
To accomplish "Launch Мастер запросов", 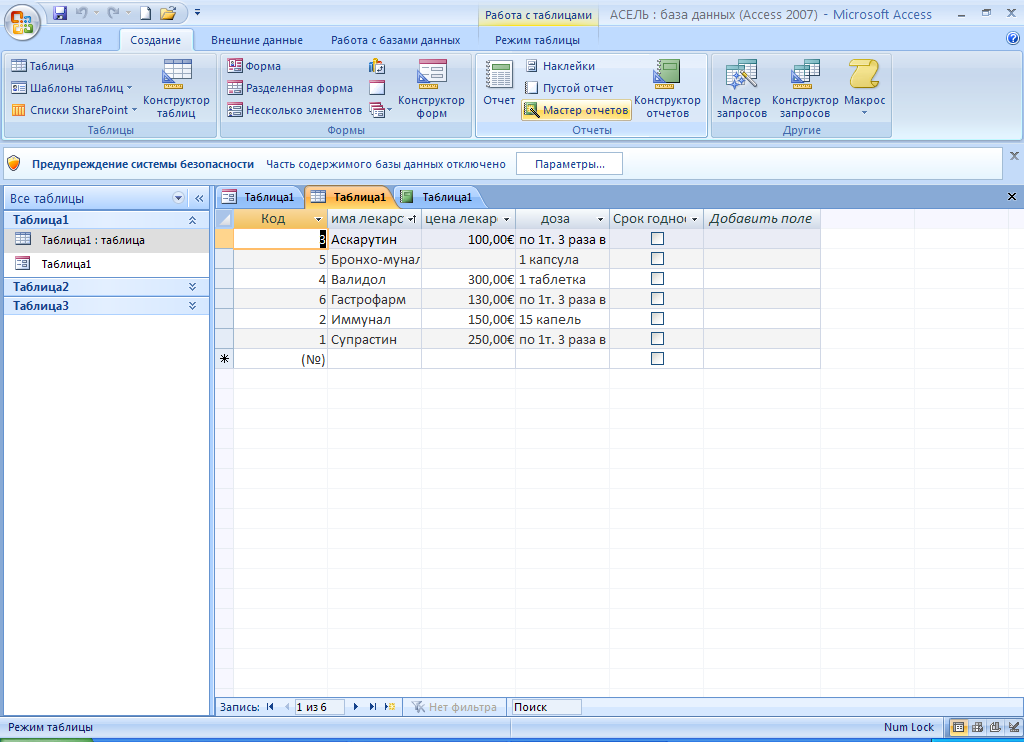I will [x=741, y=89].
